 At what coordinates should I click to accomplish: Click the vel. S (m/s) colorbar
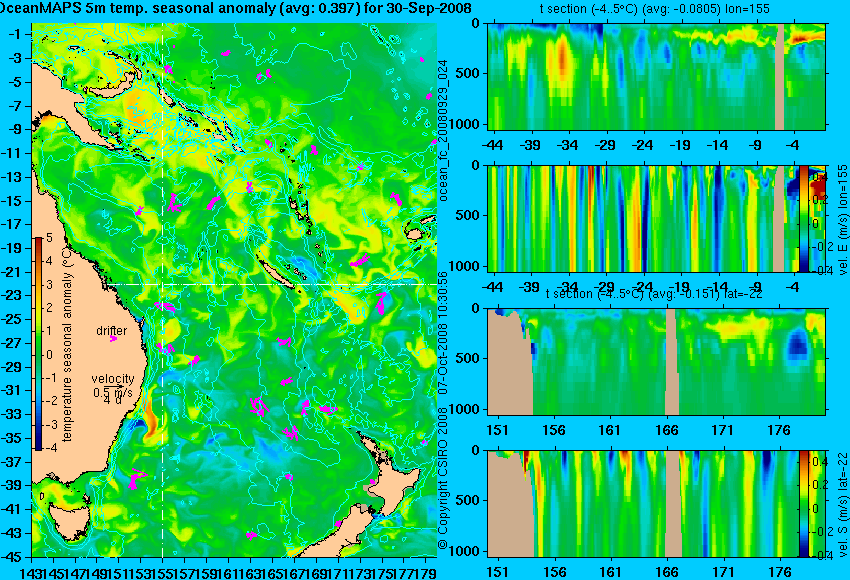point(803,504)
